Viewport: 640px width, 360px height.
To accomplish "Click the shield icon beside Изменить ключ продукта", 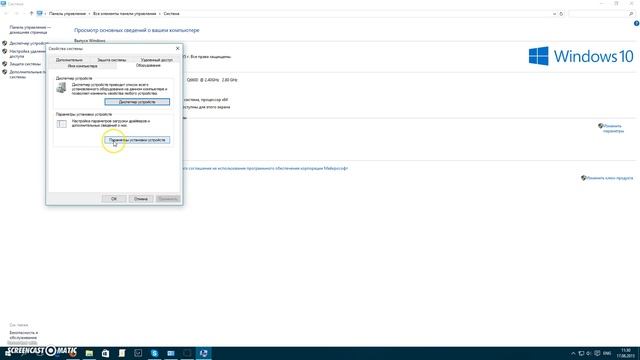I will [583, 178].
